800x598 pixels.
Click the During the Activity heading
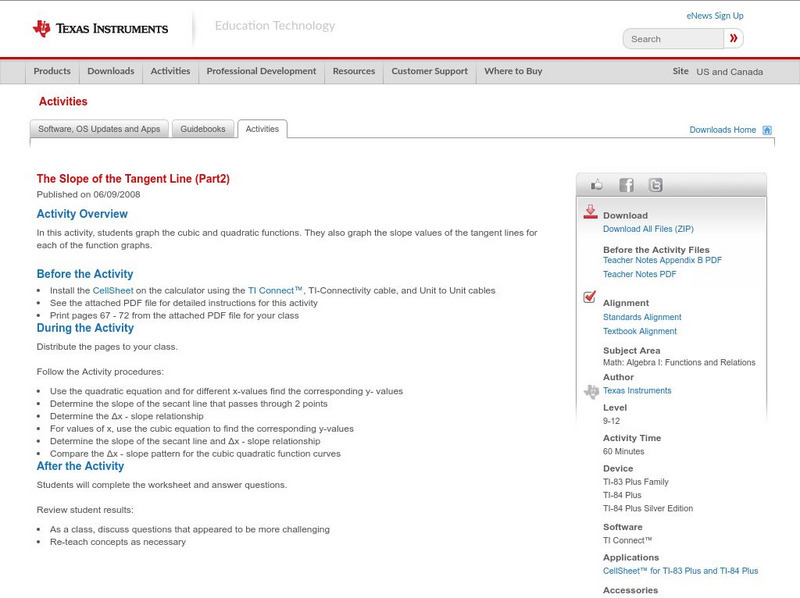pos(85,328)
